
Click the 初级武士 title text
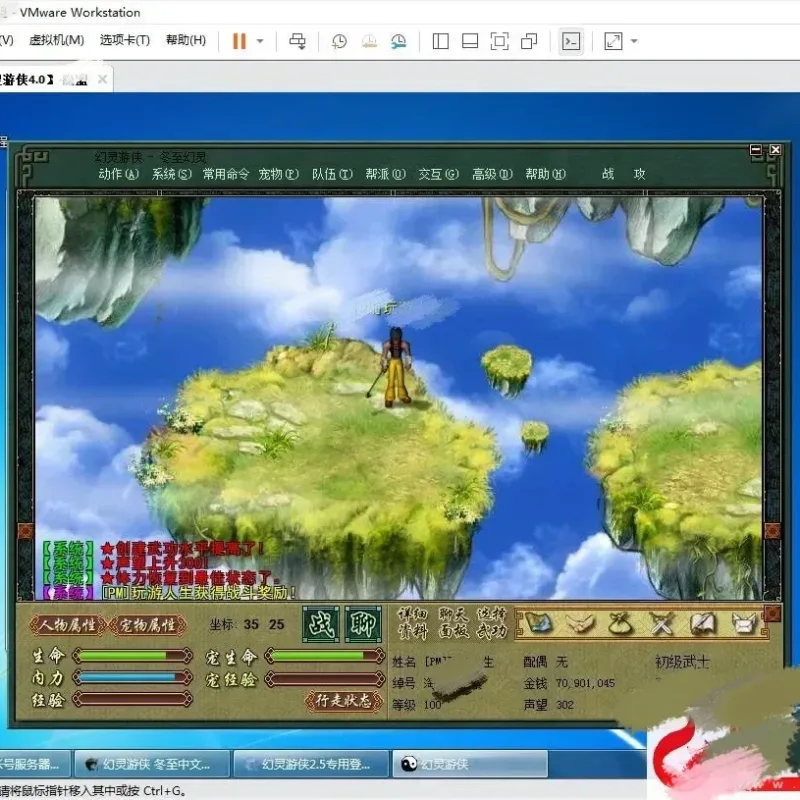682,662
